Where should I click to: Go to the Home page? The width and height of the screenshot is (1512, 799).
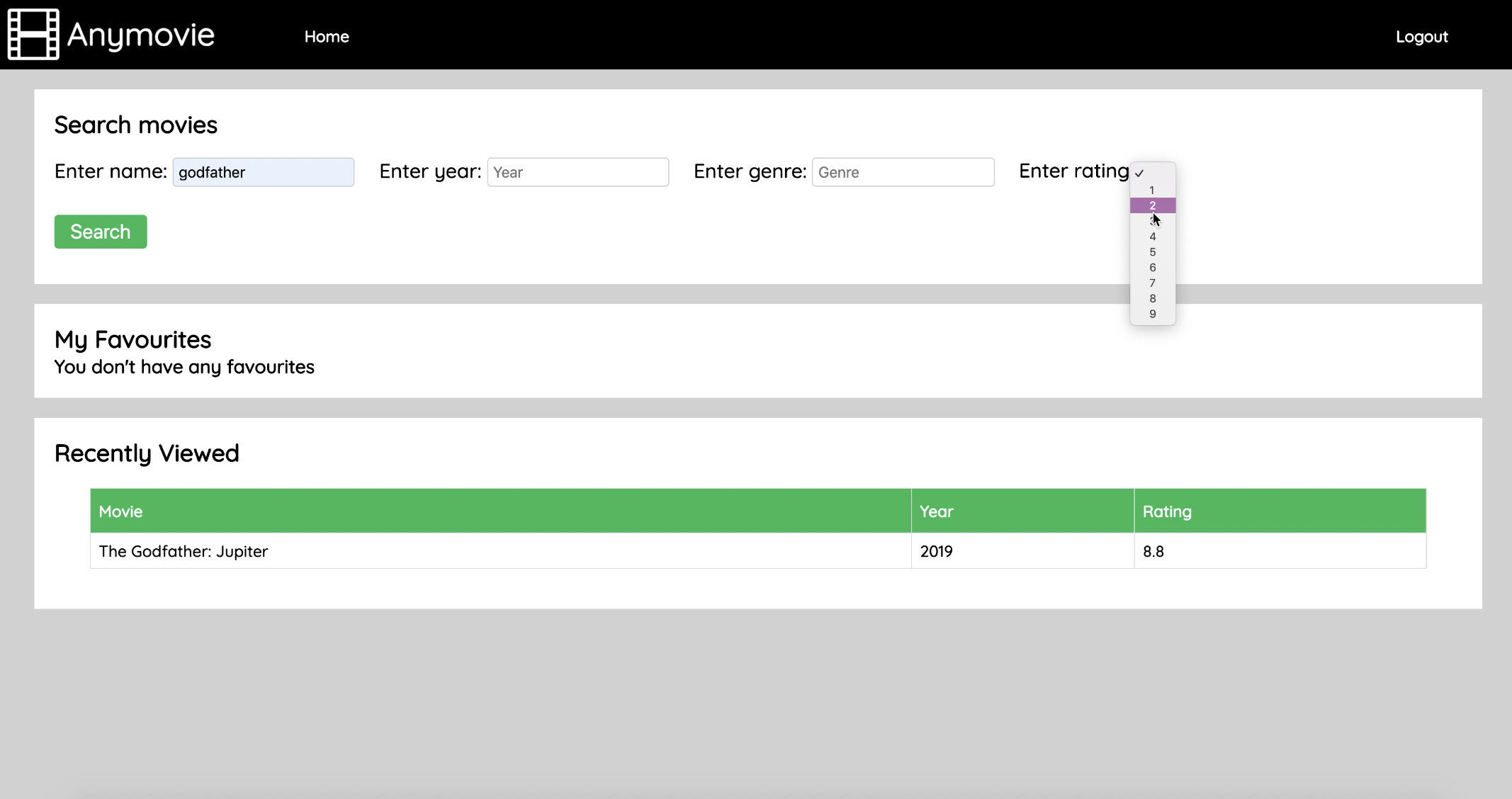327,37
